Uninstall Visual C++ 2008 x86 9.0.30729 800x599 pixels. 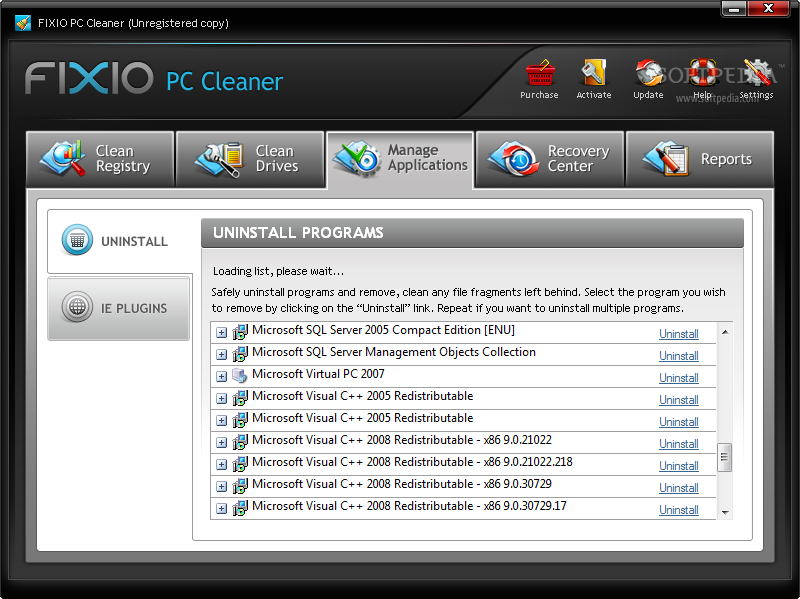(679, 487)
